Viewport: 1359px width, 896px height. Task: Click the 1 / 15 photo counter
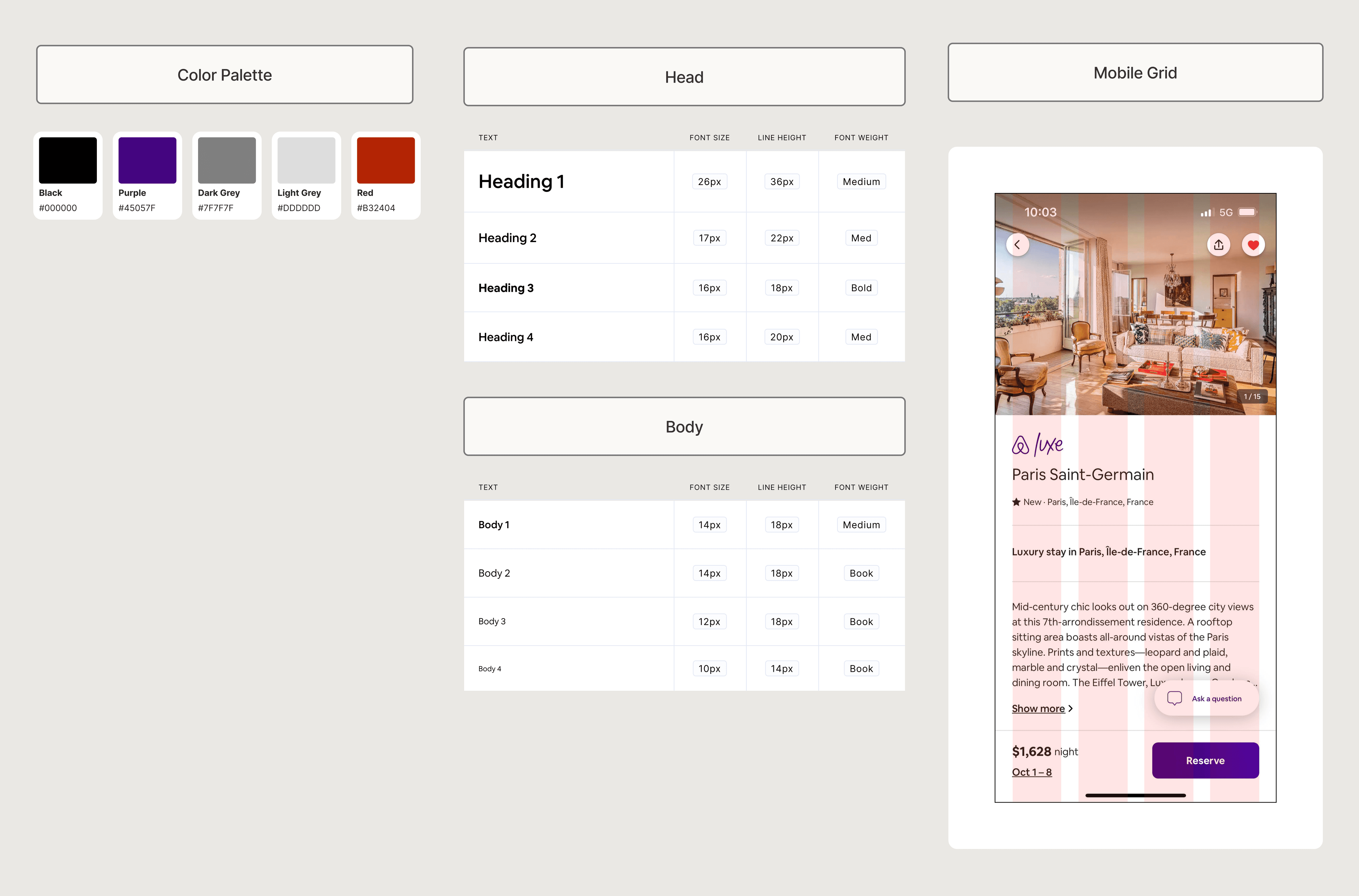point(1252,397)
